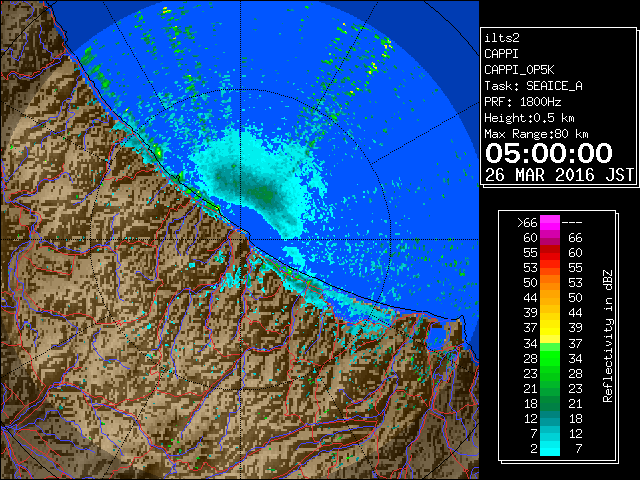
Task: Click the "Height:0.5 km" line
Action: 529,118
